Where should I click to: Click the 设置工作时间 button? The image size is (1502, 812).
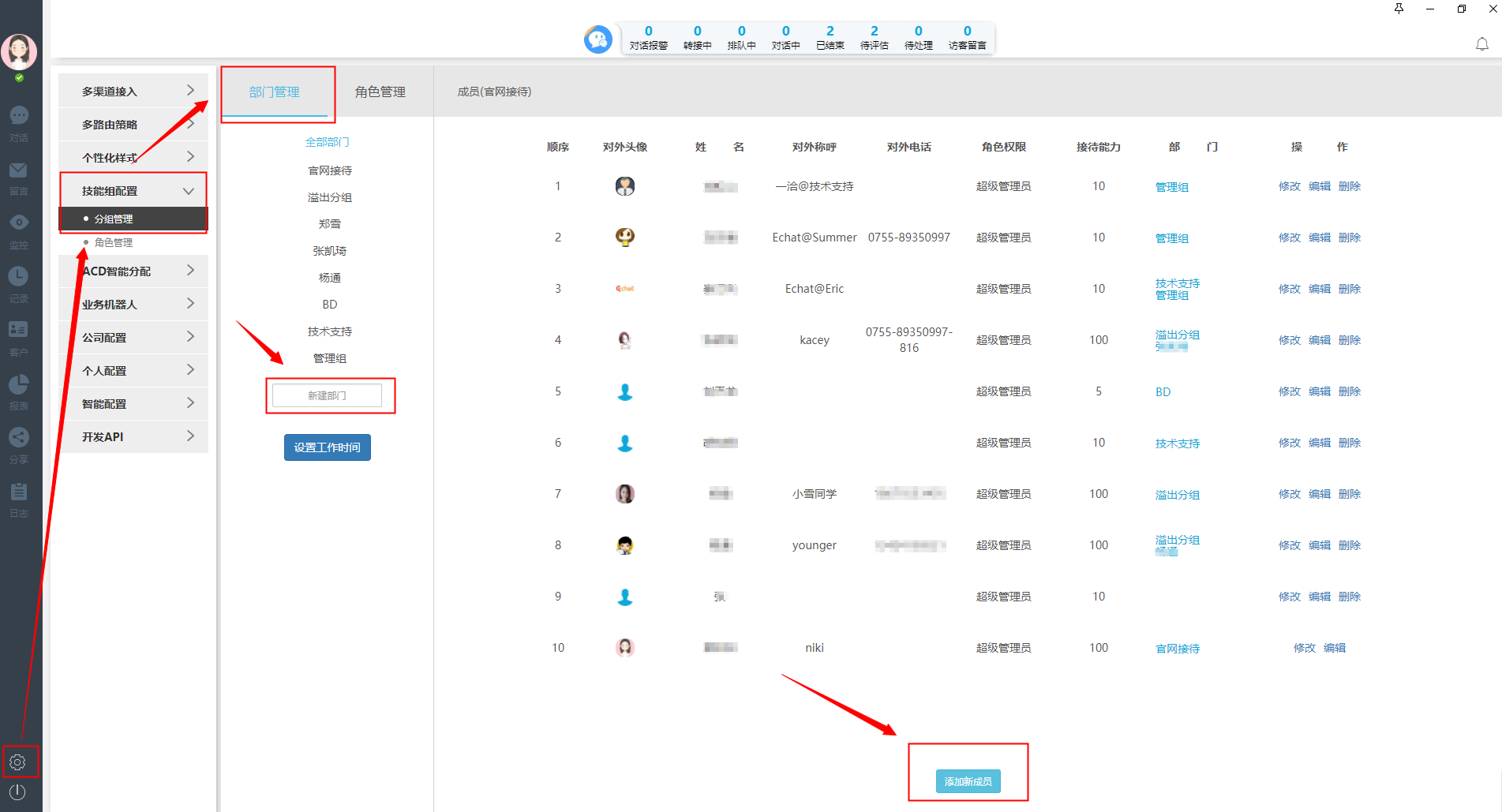pos(328,447)
